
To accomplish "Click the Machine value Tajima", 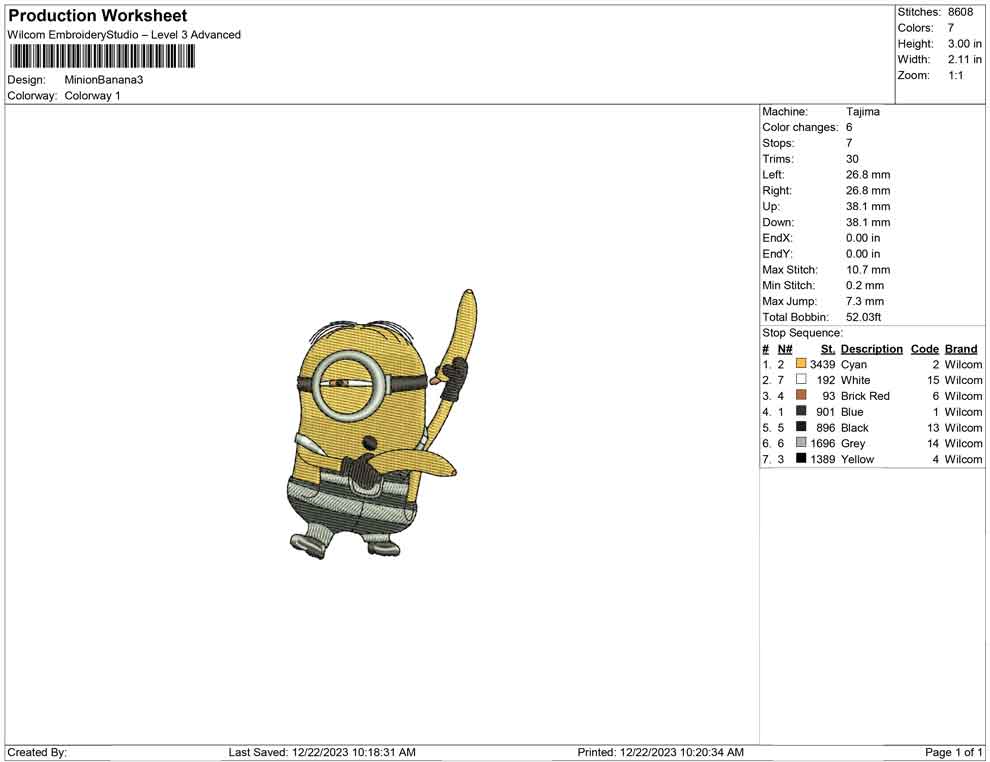I will click(x=862, y=111).
